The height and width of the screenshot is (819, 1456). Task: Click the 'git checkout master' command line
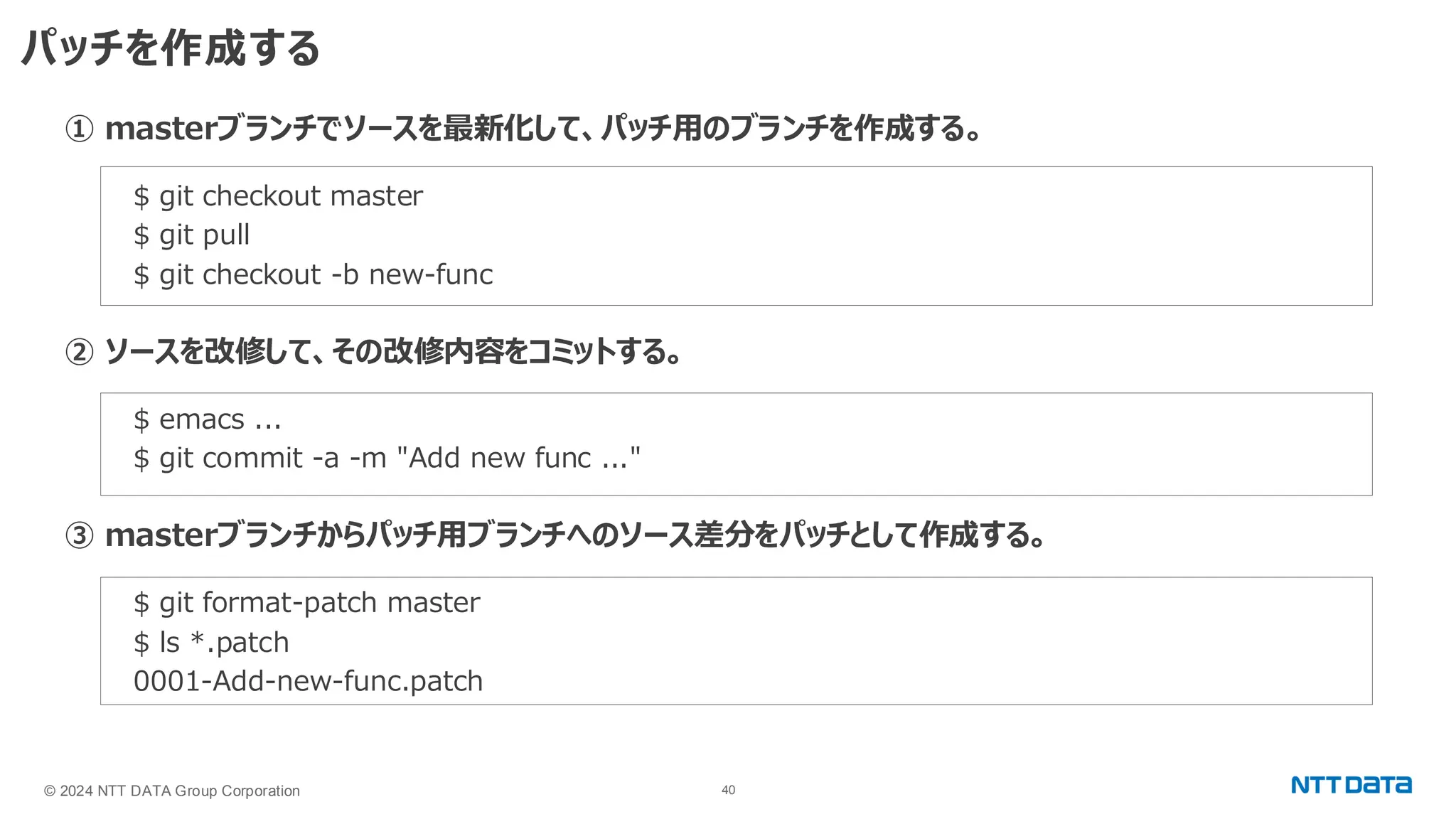tap(278, 196)
